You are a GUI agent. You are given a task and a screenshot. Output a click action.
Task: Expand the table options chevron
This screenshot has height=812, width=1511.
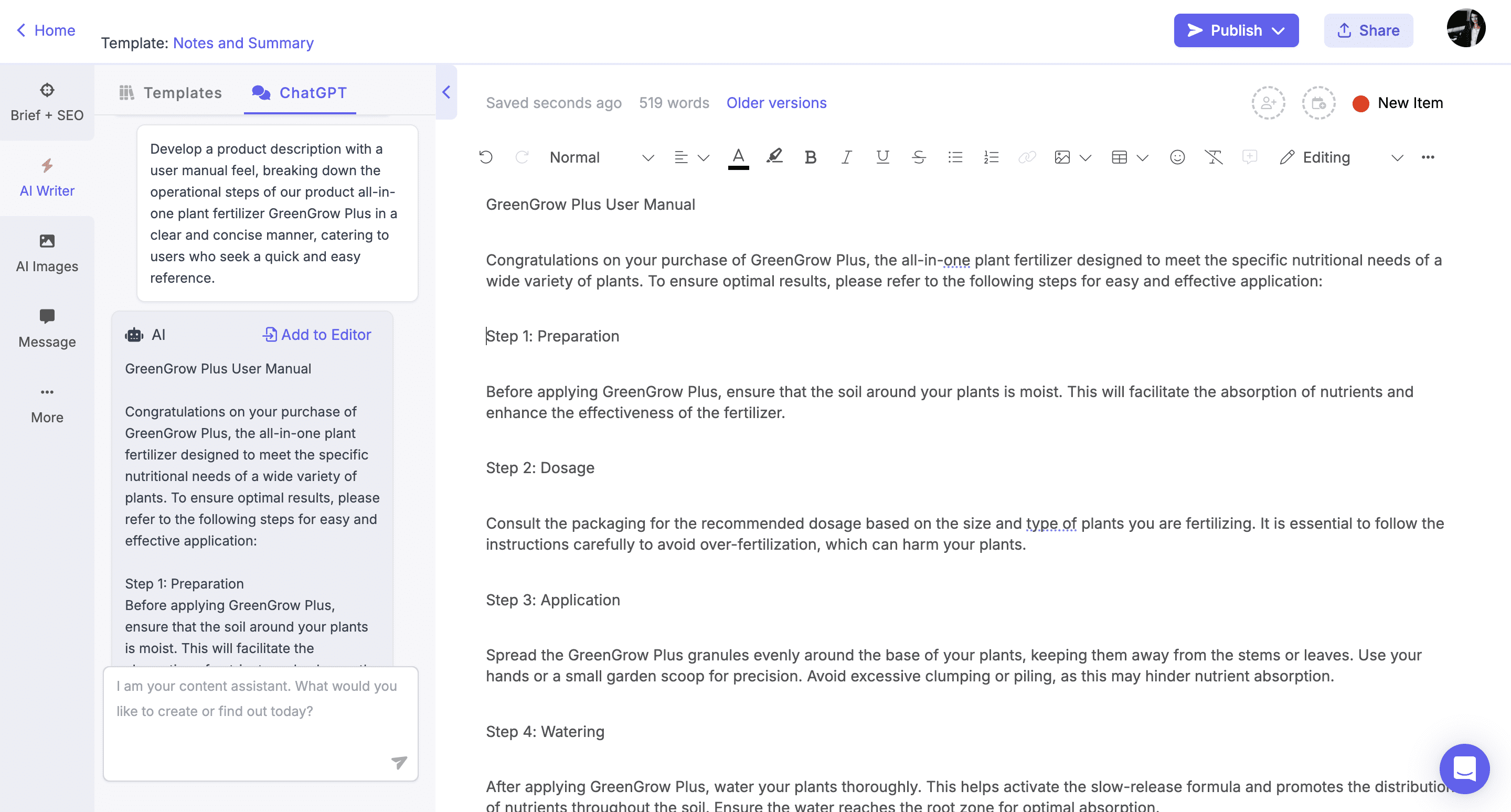pos(1142,158)
